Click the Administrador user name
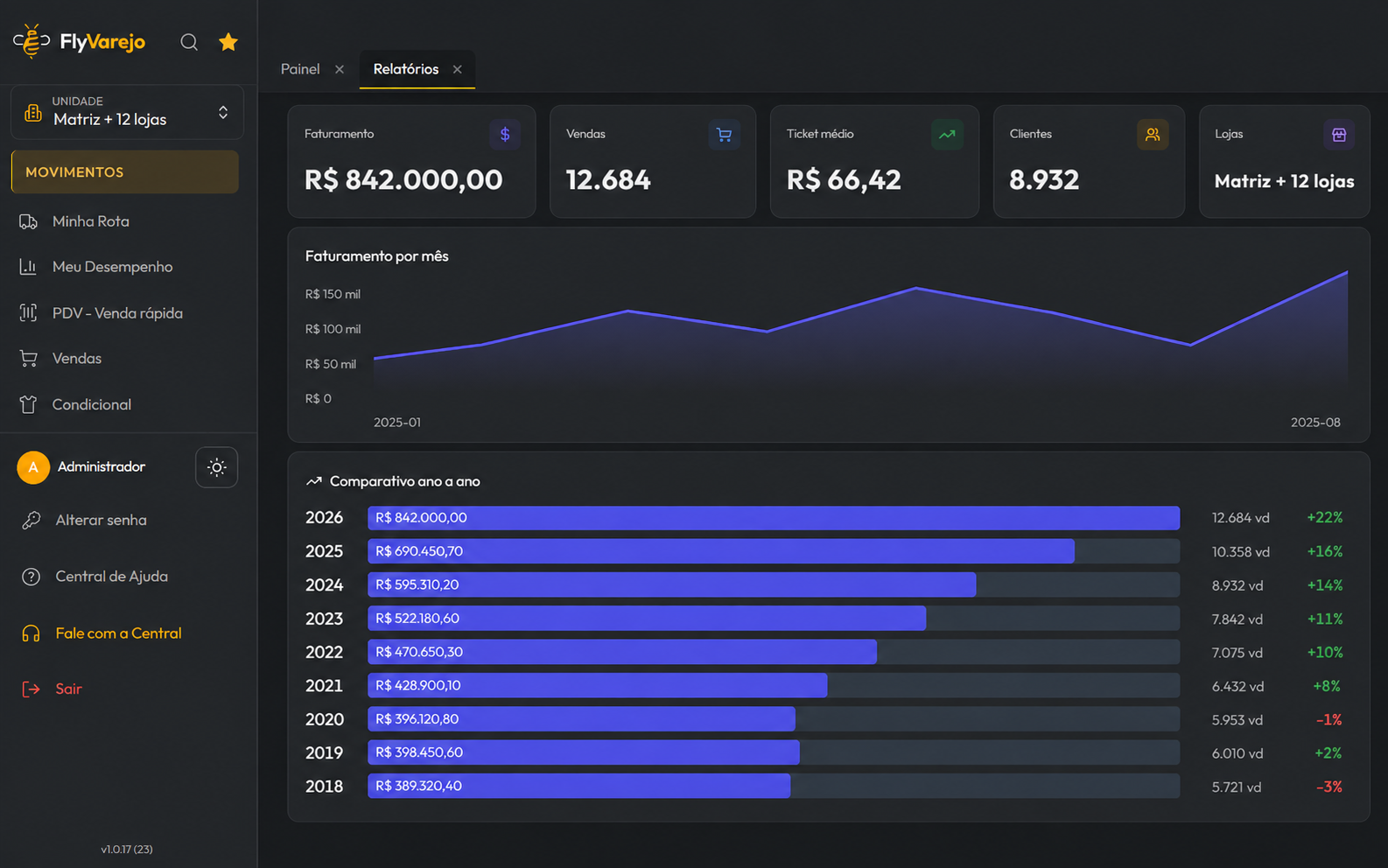Image resolution: width=1388 pixels, height=868 pixels. coord(102,467)
